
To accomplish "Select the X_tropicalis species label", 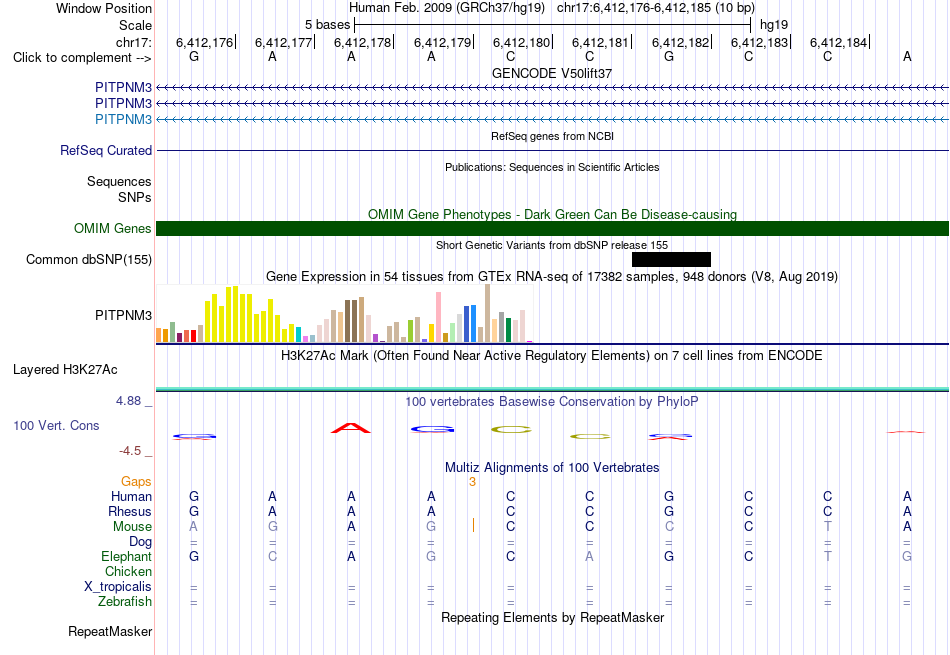I will tap(118, 587).
